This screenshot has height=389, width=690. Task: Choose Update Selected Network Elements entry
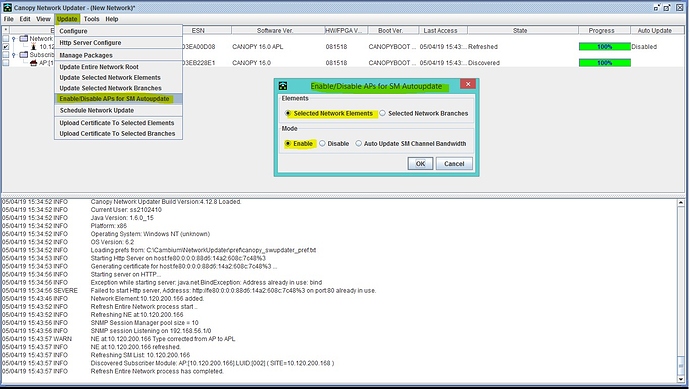point(118,77)
